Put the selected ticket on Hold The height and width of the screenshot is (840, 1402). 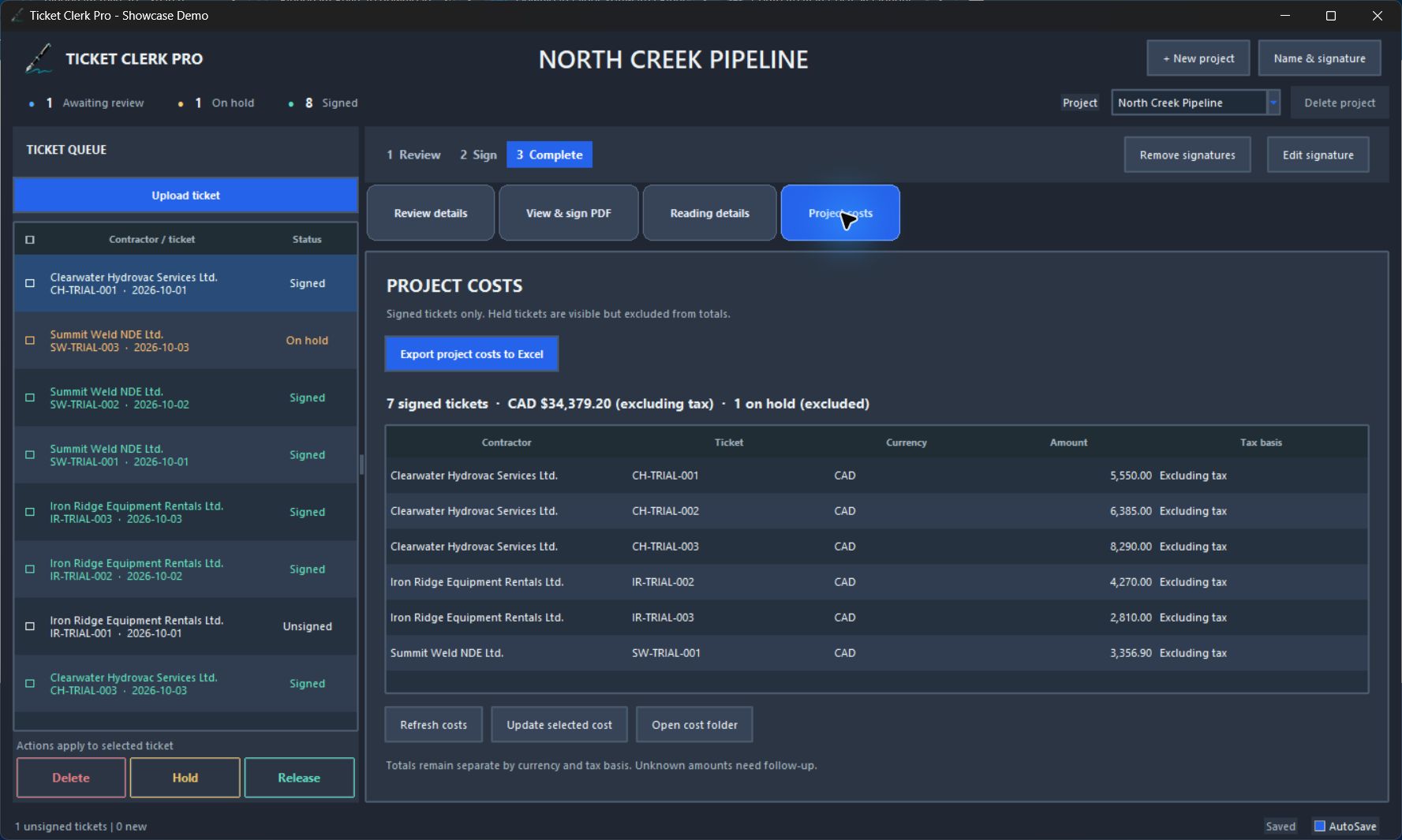coord(185,778)
